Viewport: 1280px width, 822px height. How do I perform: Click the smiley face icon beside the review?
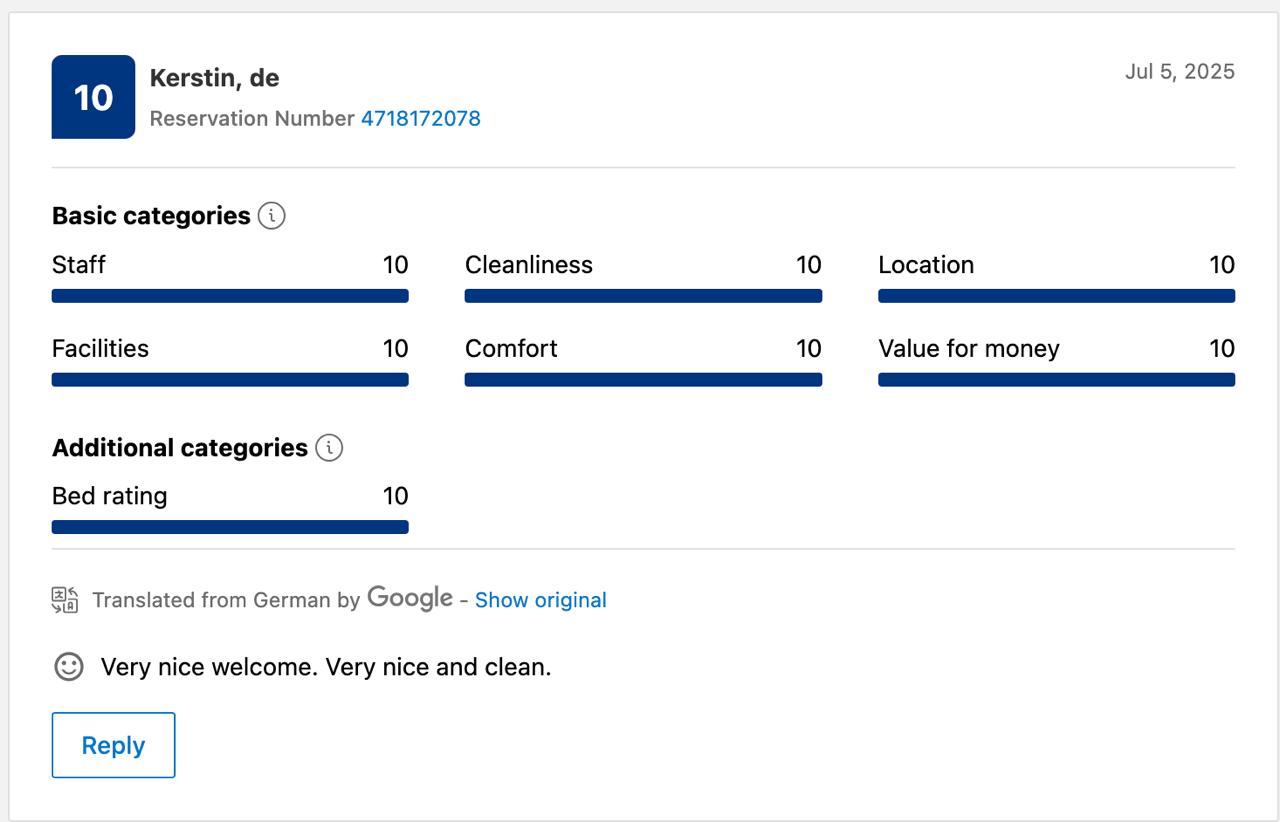pos(69,667)
